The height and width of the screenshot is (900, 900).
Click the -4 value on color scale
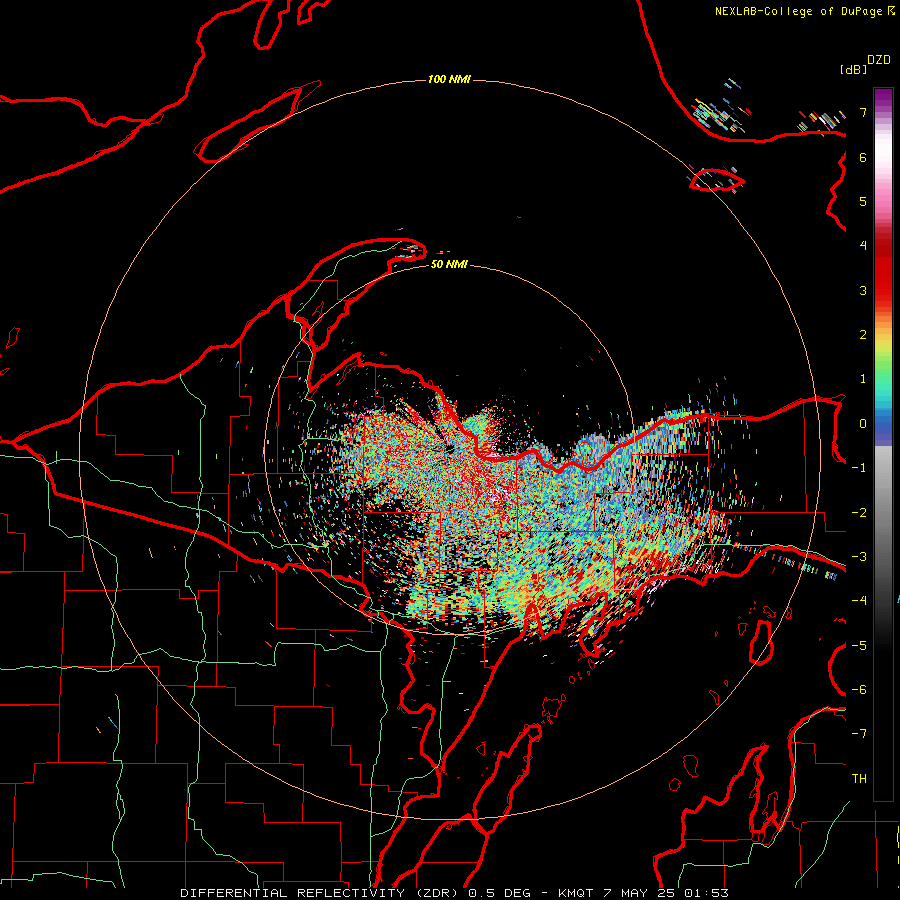coord(859,601)
